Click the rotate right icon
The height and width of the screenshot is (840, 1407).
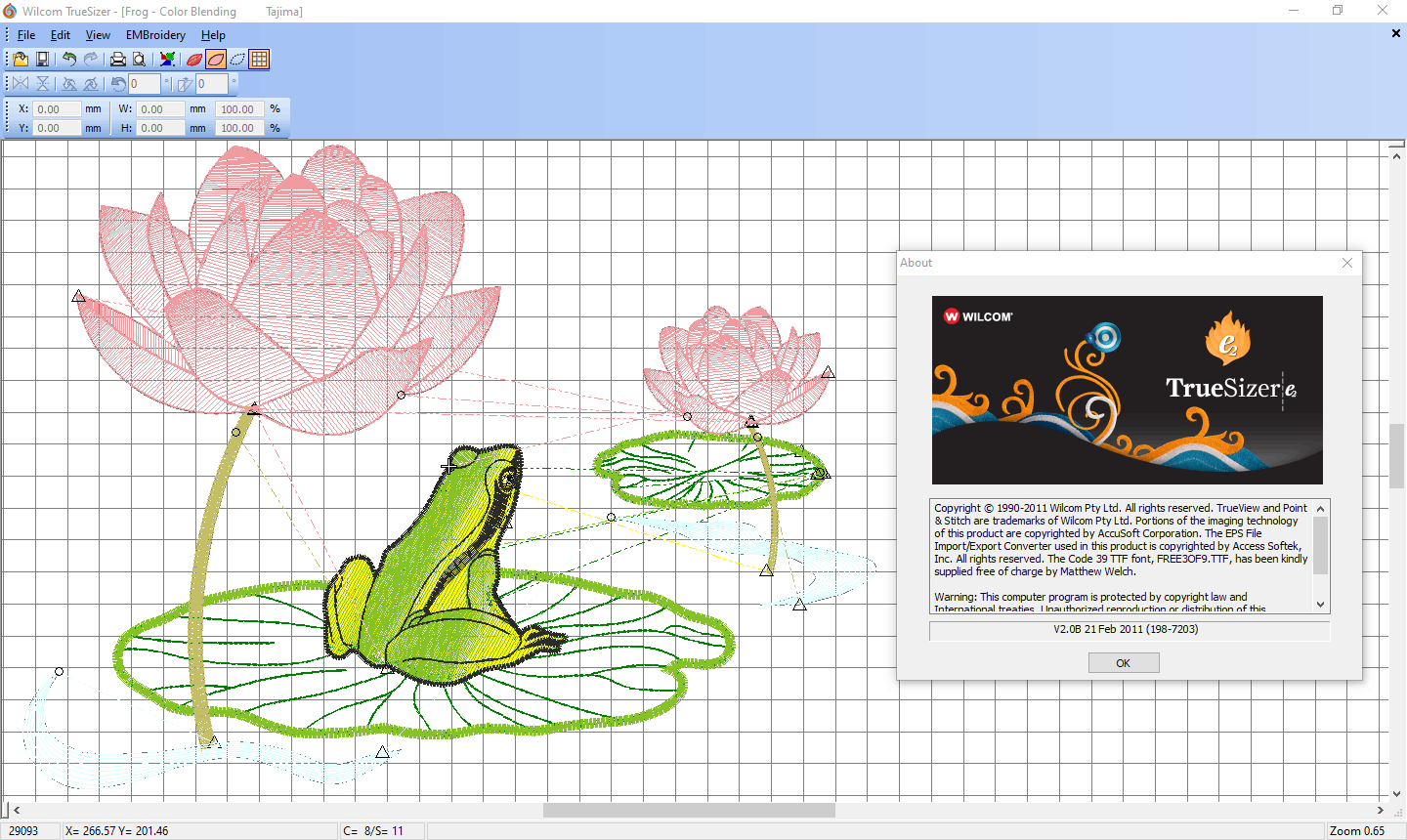pos(91,84)
